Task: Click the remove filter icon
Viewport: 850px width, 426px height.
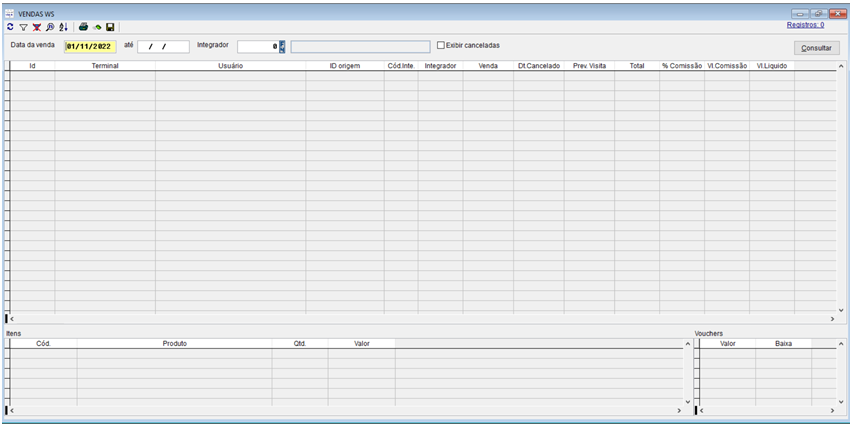Action: click(36, 27)
